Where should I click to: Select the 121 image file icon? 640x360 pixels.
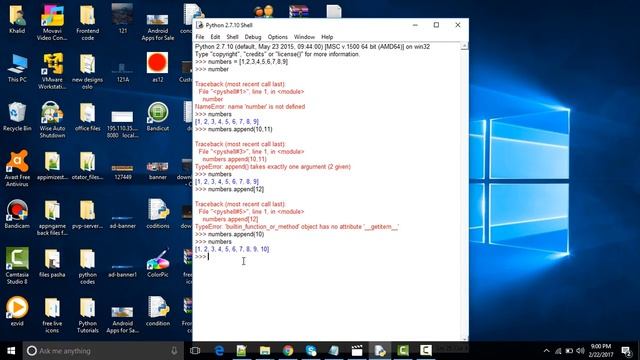(x=122, y=20)
